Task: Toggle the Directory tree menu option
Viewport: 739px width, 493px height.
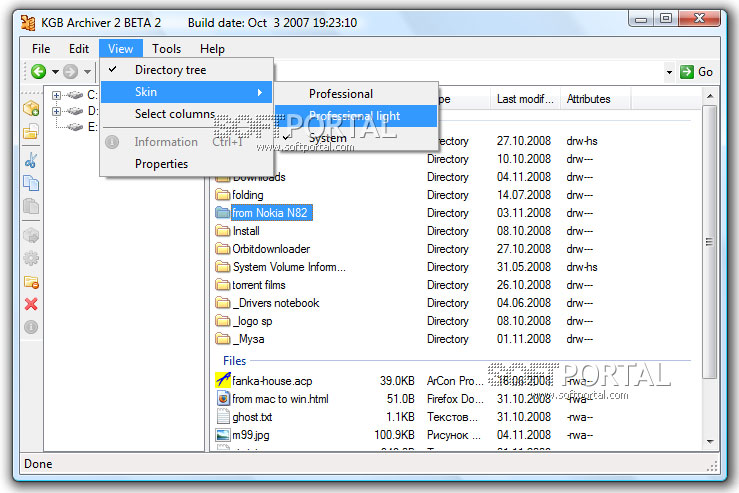Action: [187, 70]
